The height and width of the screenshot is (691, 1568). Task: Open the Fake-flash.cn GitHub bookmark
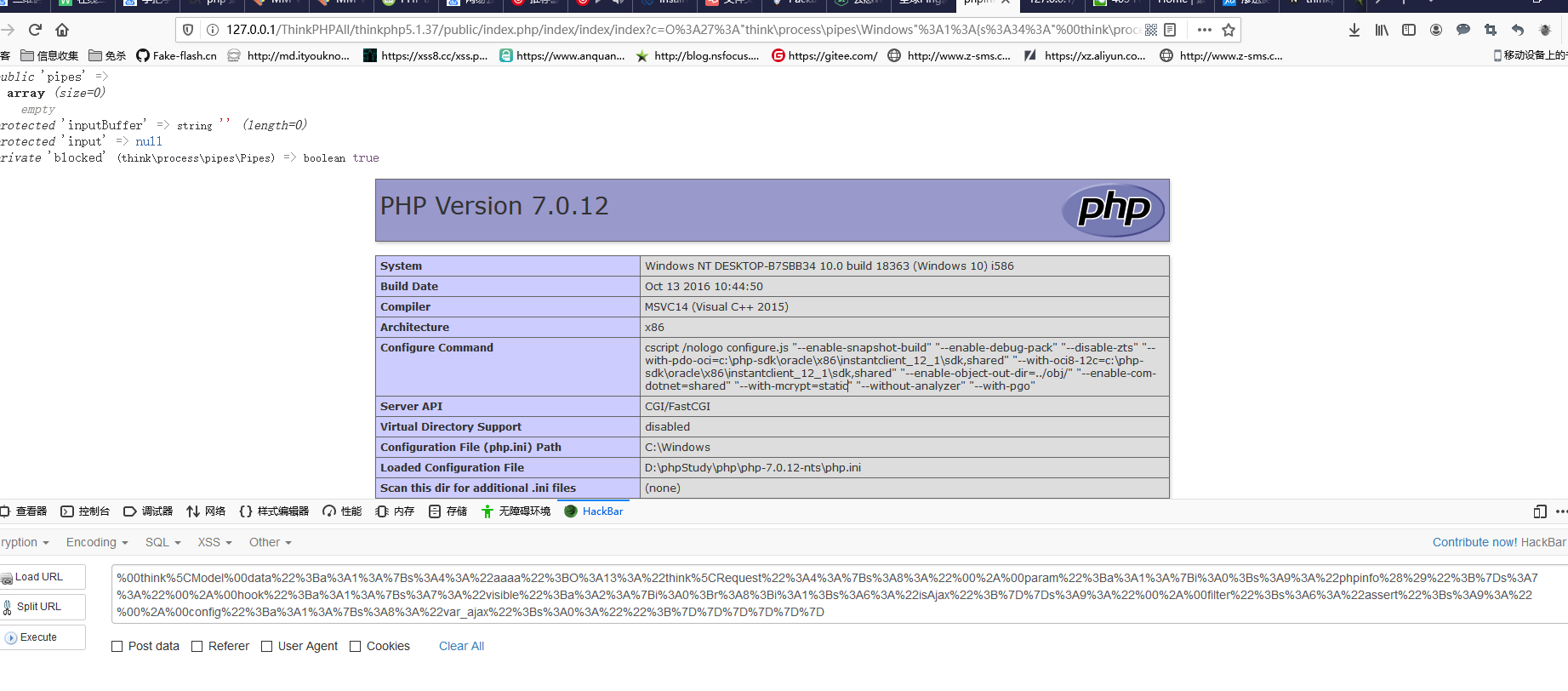click(x=176, y=55)
